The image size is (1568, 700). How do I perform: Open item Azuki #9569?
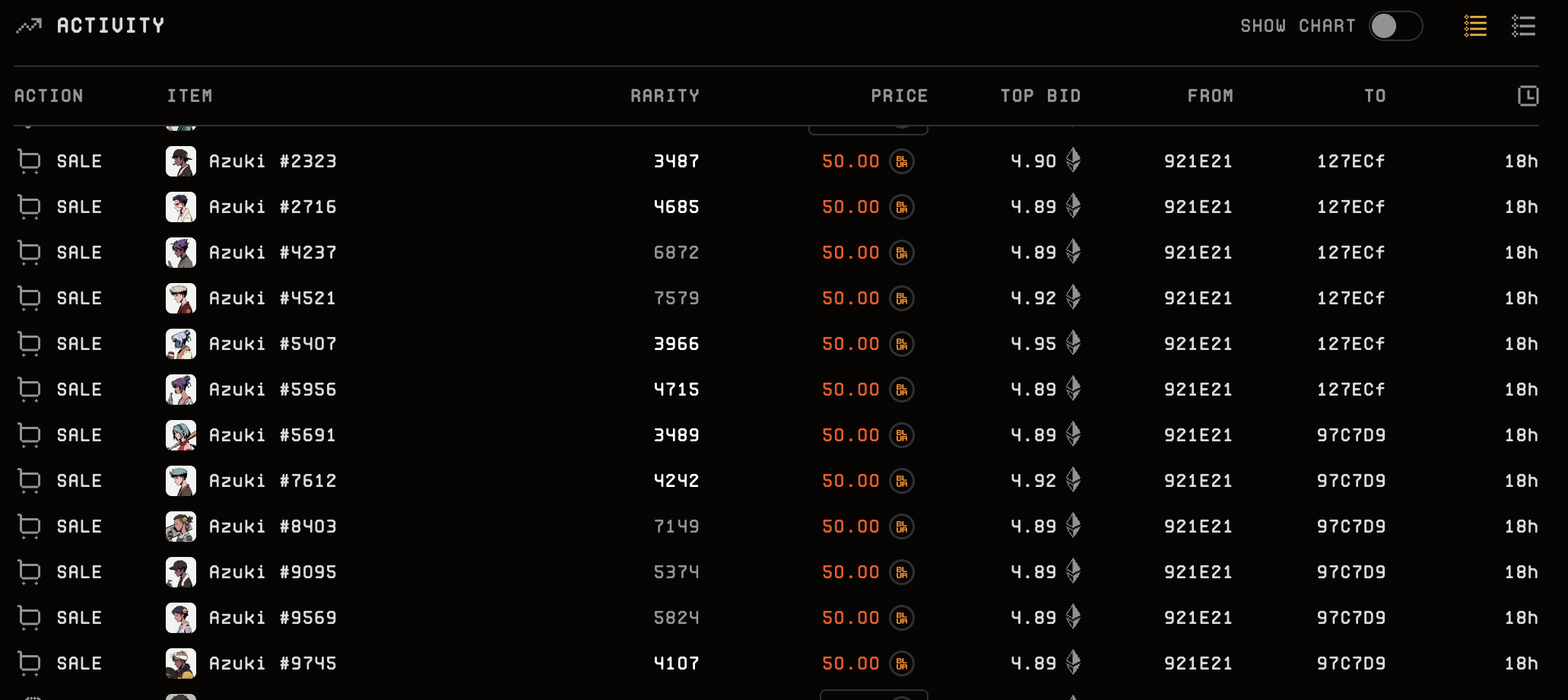coord(272,618)
